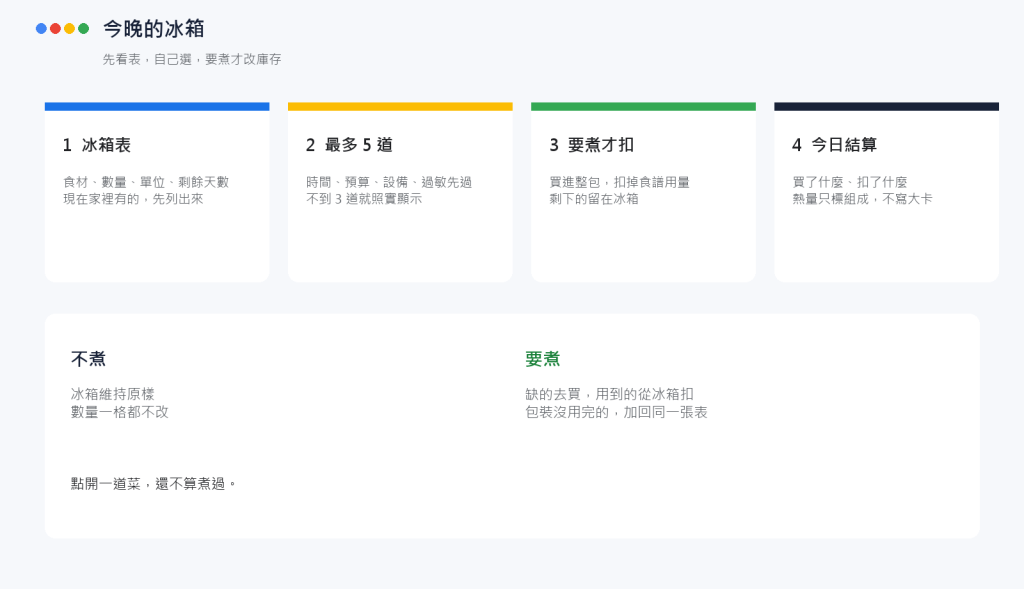The width and height of the screenshot is (1024, 589).
Task: Click text 數量一格都不改
Action: click(x=120, y=412)
